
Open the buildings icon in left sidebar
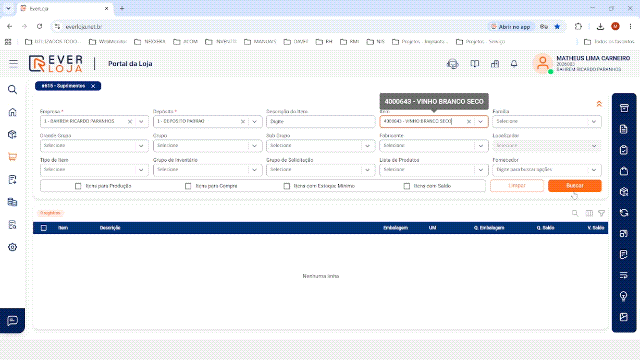point(12,202)
